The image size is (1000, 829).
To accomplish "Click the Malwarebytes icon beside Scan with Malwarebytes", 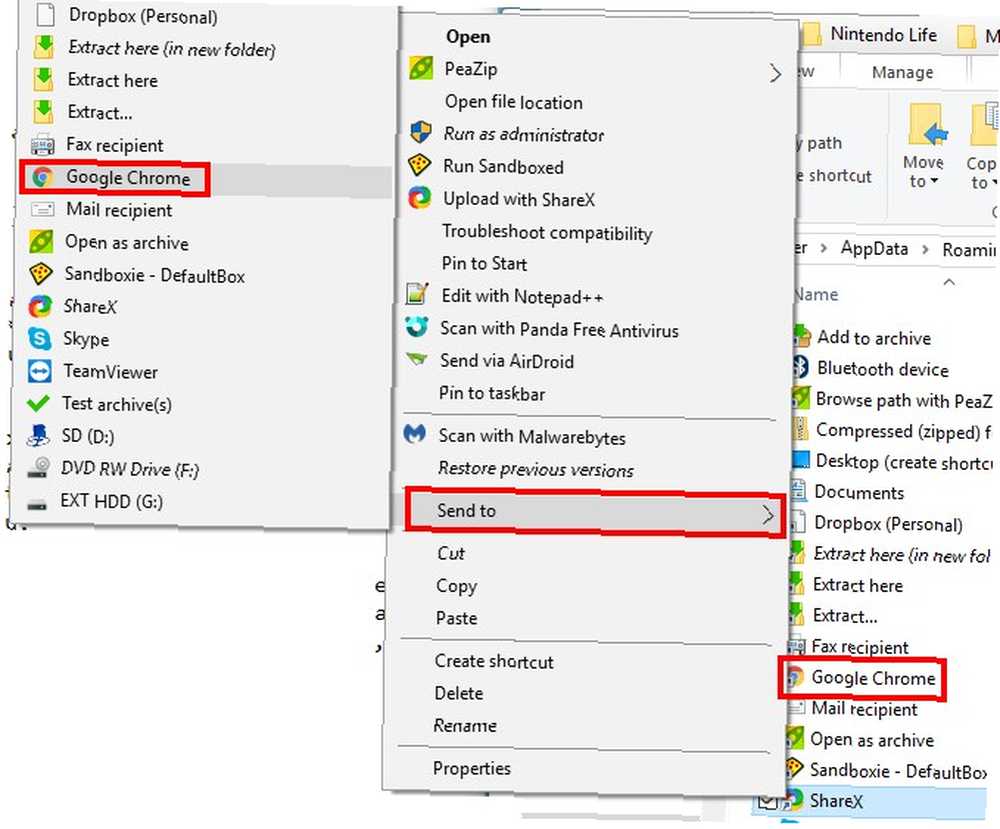I will (x=415, y=435).
